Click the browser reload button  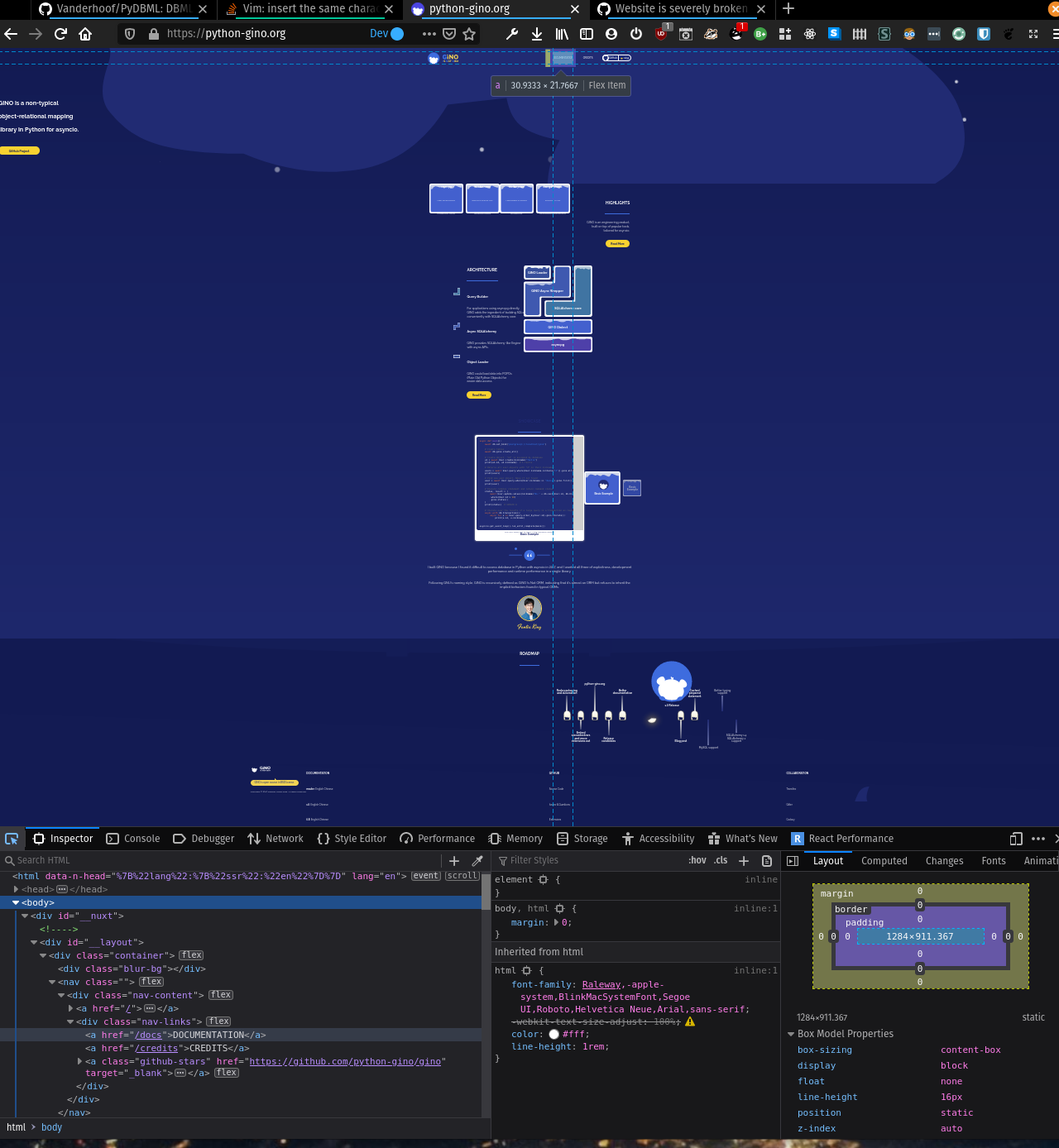pyautogui.click(x=60, y=34)
